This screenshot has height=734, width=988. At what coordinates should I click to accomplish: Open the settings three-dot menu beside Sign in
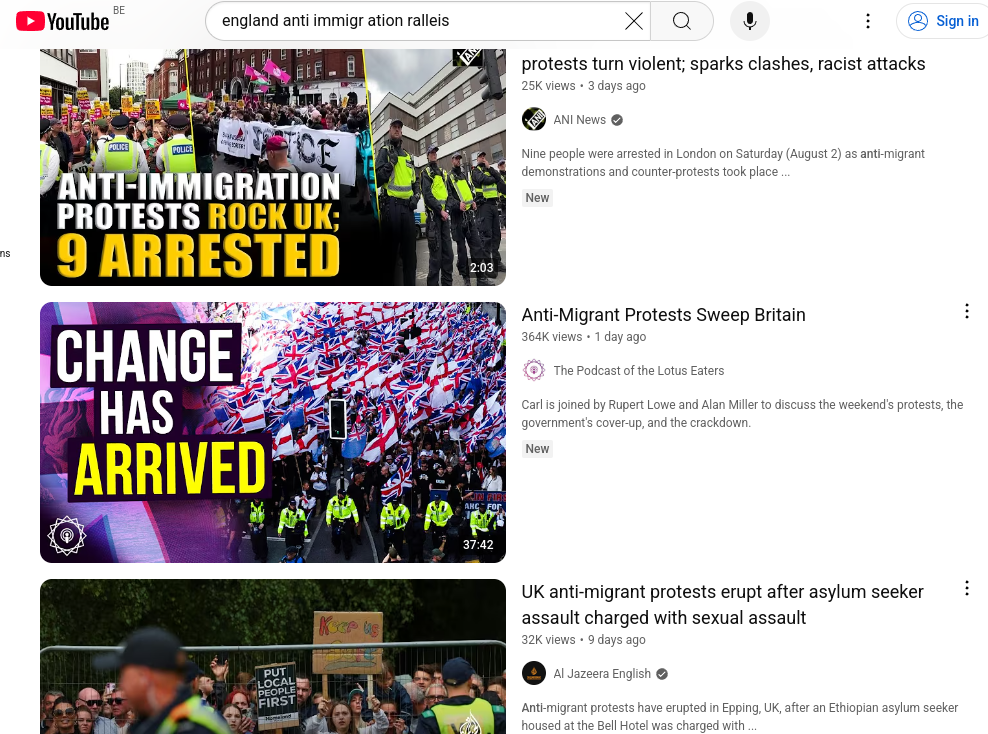(868, 21)
